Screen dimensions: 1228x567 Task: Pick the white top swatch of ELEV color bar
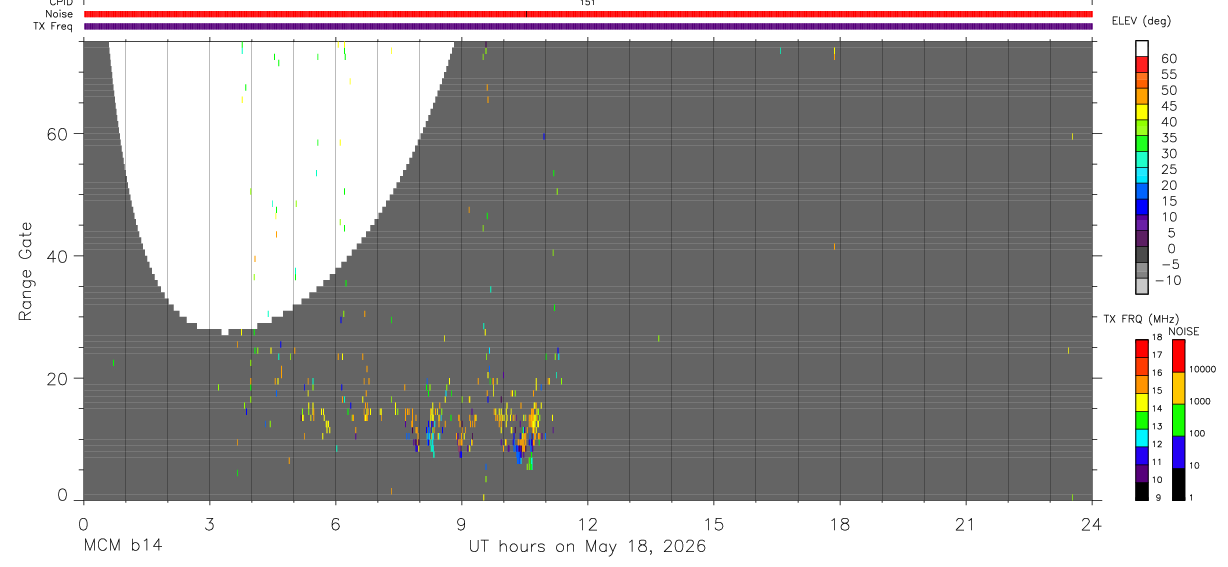click(1142, 48)
